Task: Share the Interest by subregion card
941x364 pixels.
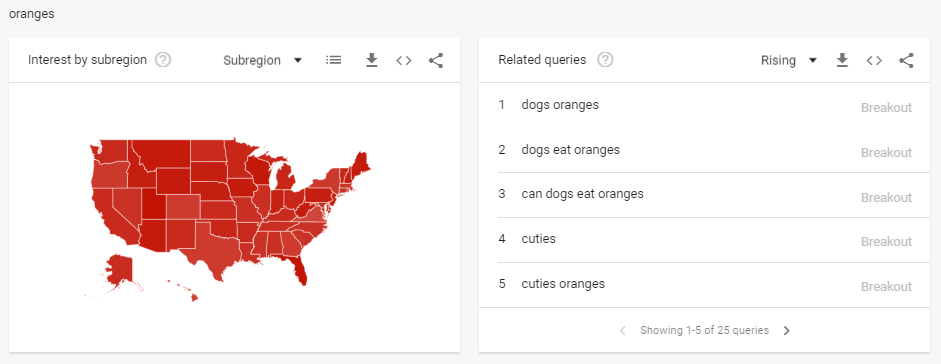Action: (x=436, y=60)
